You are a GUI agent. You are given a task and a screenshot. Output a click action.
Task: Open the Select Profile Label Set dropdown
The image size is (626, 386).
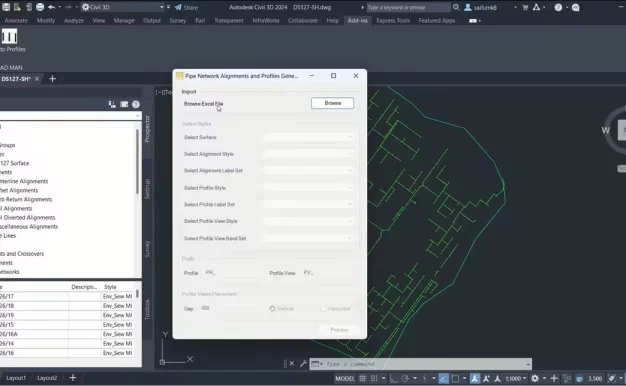(308, 204)
